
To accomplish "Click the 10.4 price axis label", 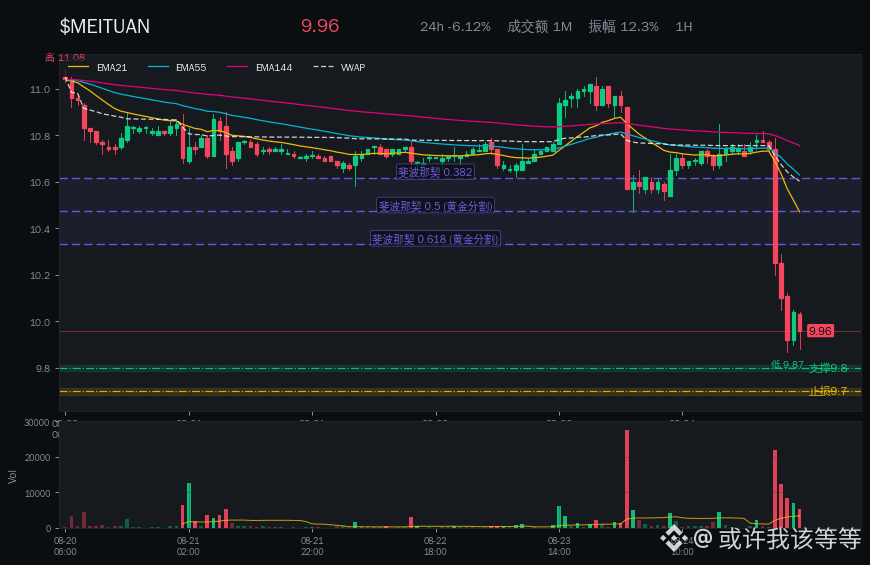I will pyautogui.click(x=40, y=229).
